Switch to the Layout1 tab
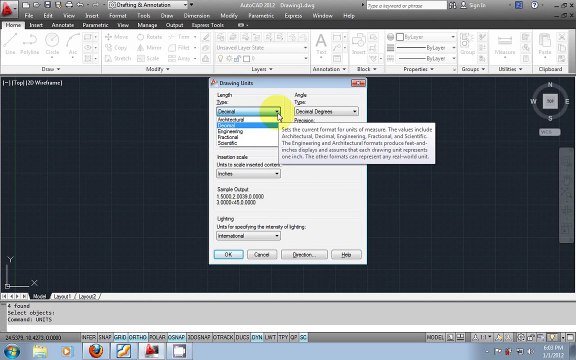The width and height of the screenshot is (576, 360). (62, 296)
